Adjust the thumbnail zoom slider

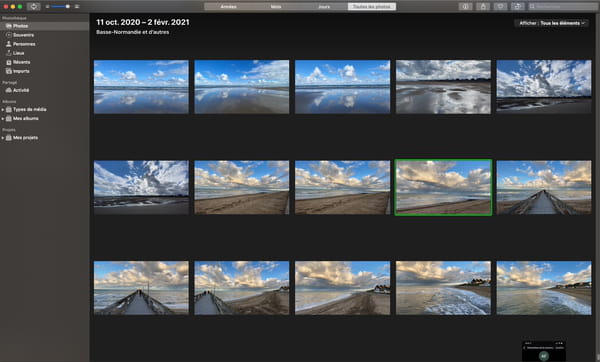coord(60,7)
